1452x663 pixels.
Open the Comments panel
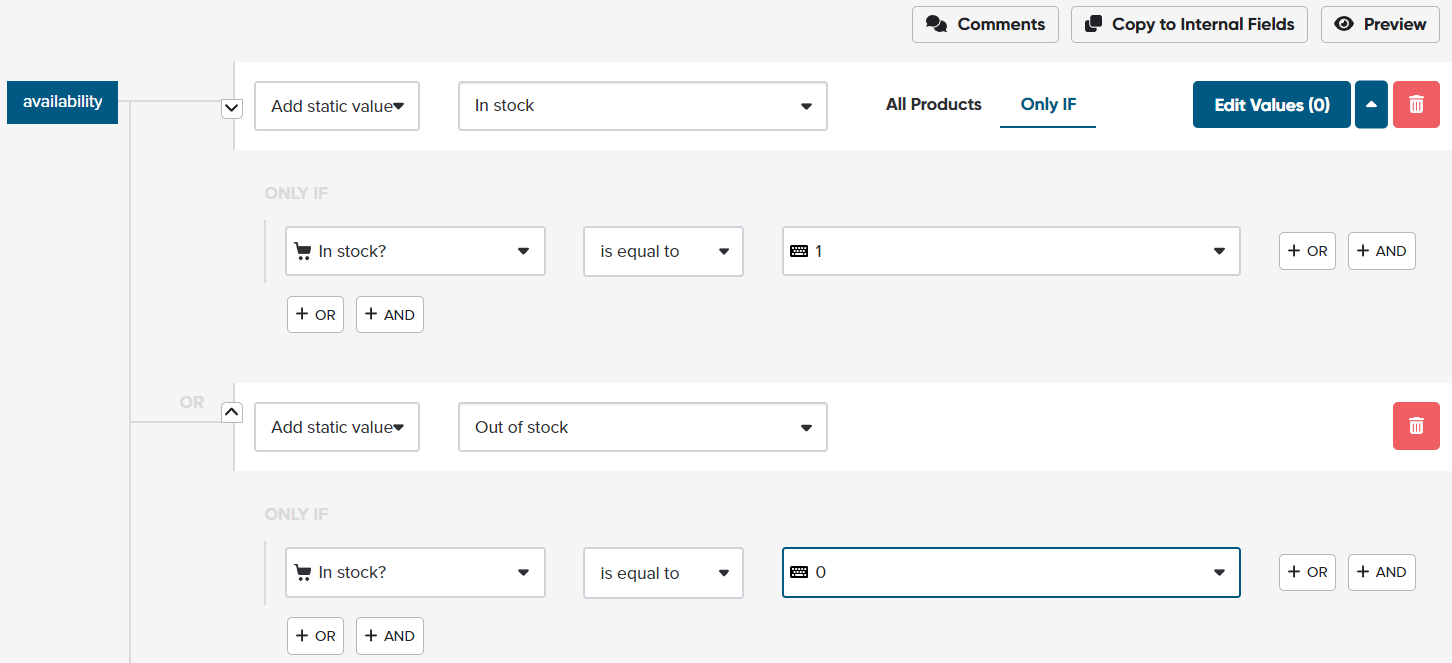click(985, 24)
